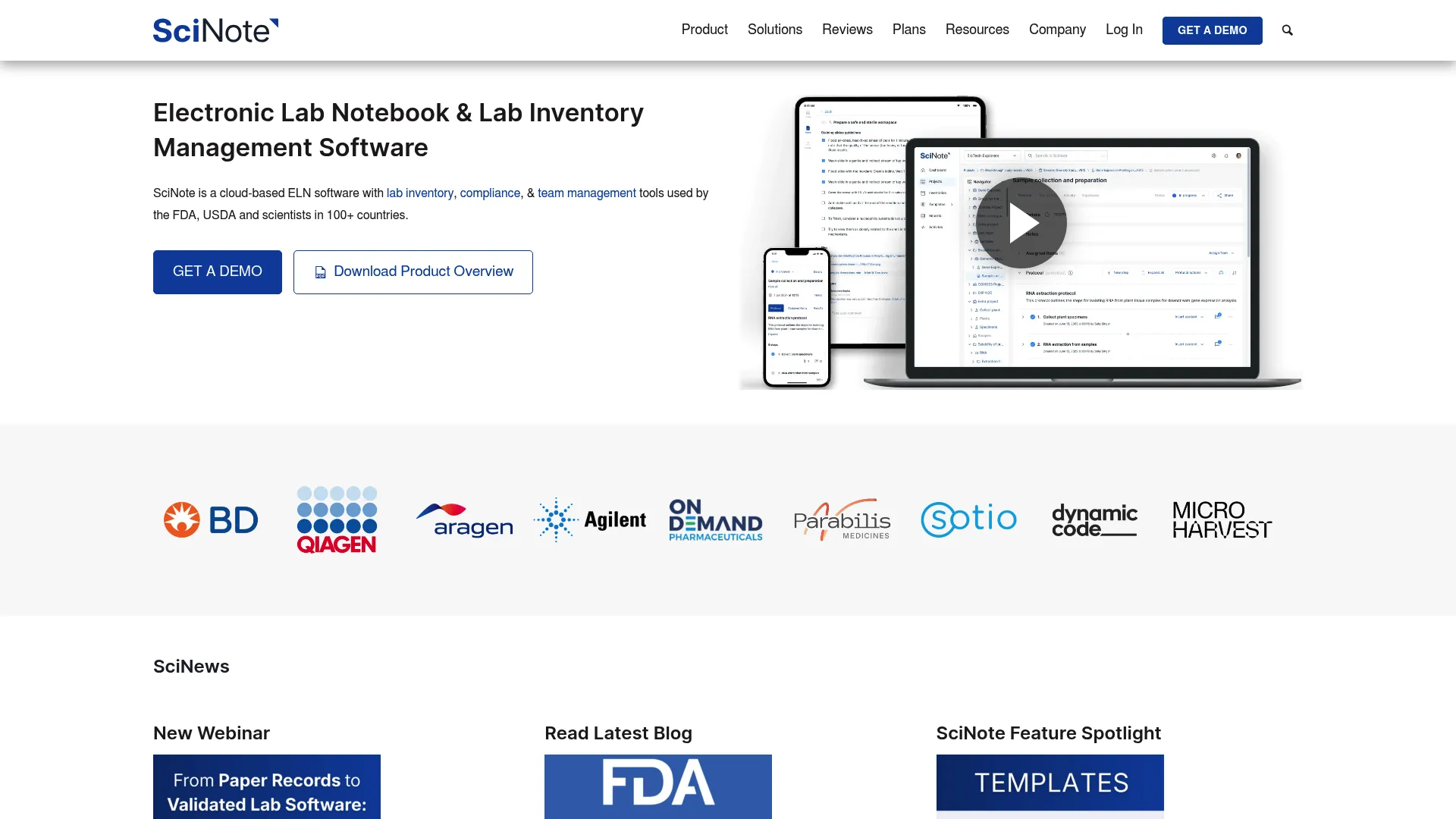
Task: Open the New Webinar thumbnail image
Action: 267,786
